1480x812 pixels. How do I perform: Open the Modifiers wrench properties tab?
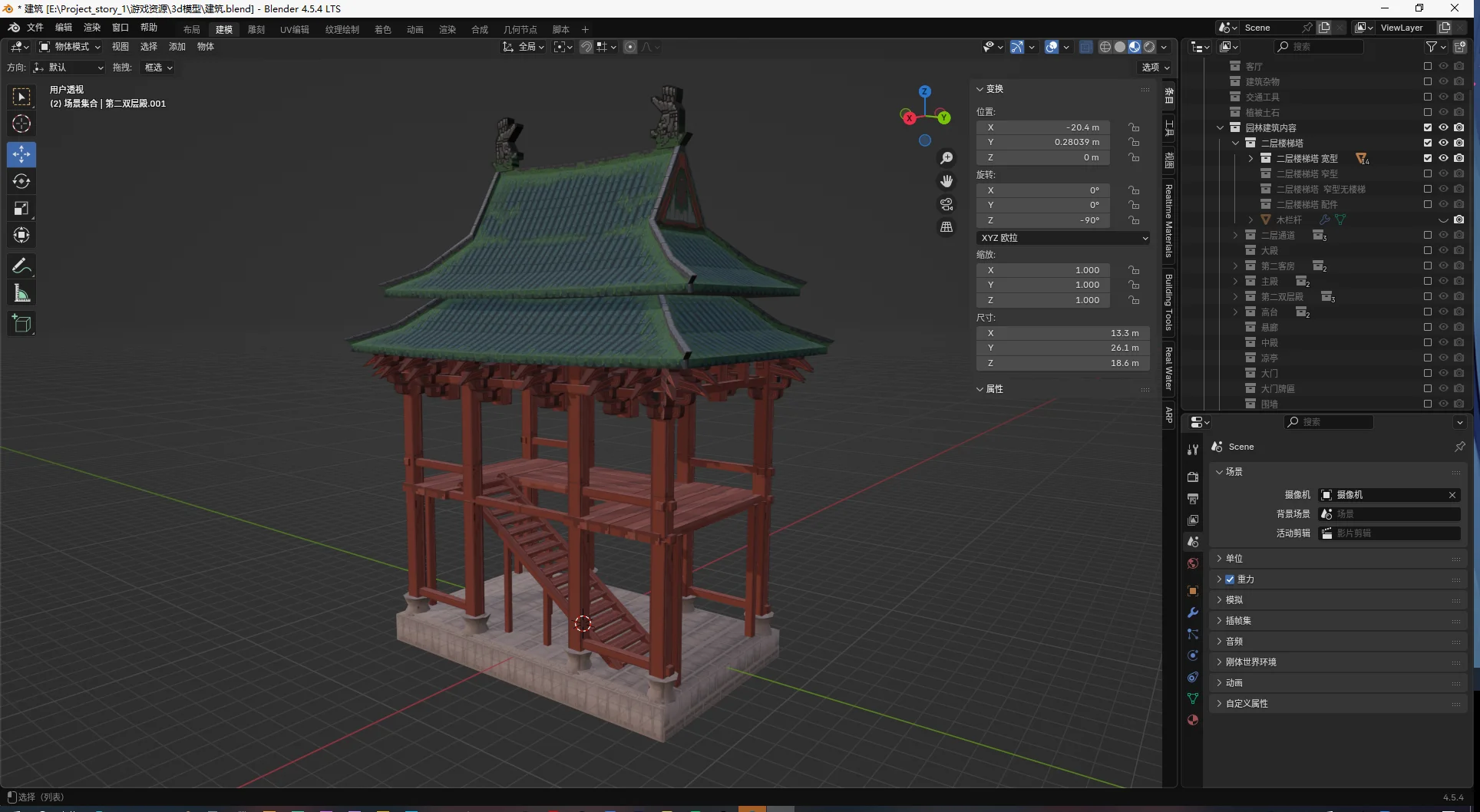tap(1192, 612)
